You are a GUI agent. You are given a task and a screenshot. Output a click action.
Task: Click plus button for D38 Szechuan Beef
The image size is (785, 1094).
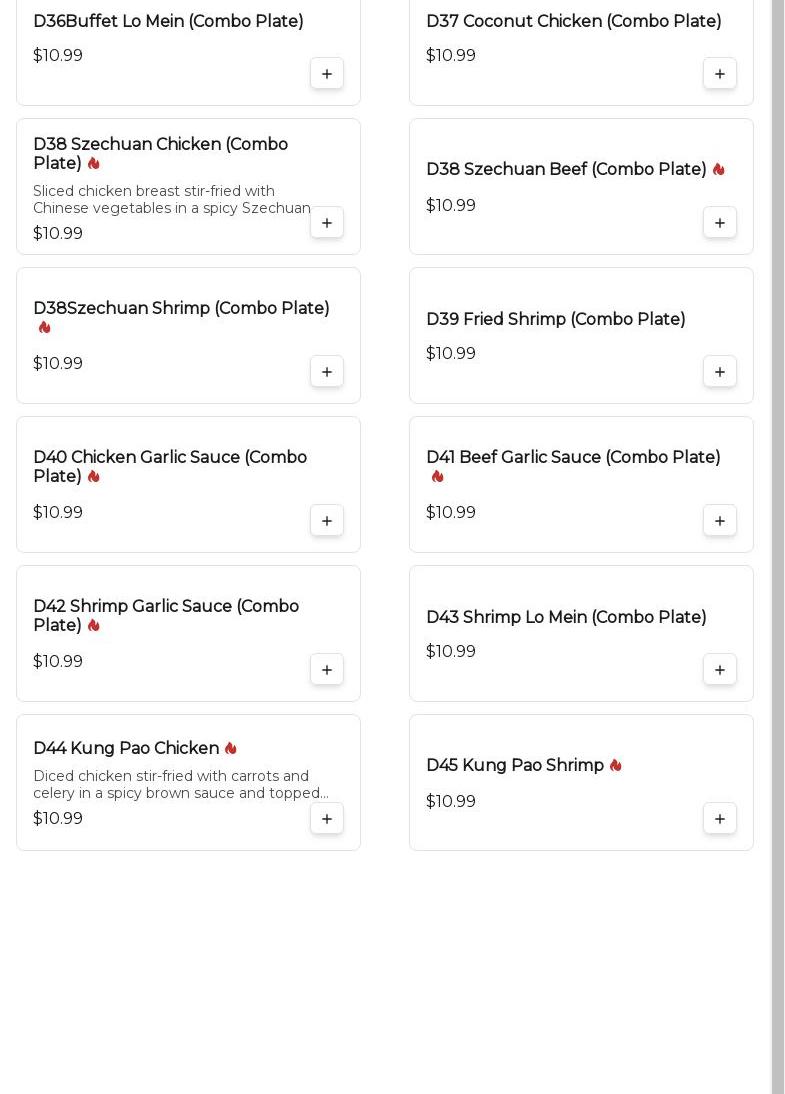tap(720, 223)
